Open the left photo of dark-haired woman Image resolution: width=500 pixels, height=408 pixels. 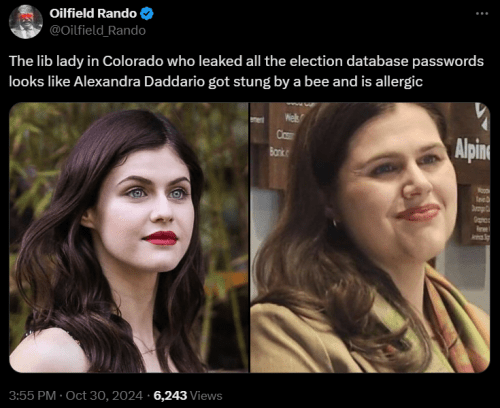click(129, 237)
